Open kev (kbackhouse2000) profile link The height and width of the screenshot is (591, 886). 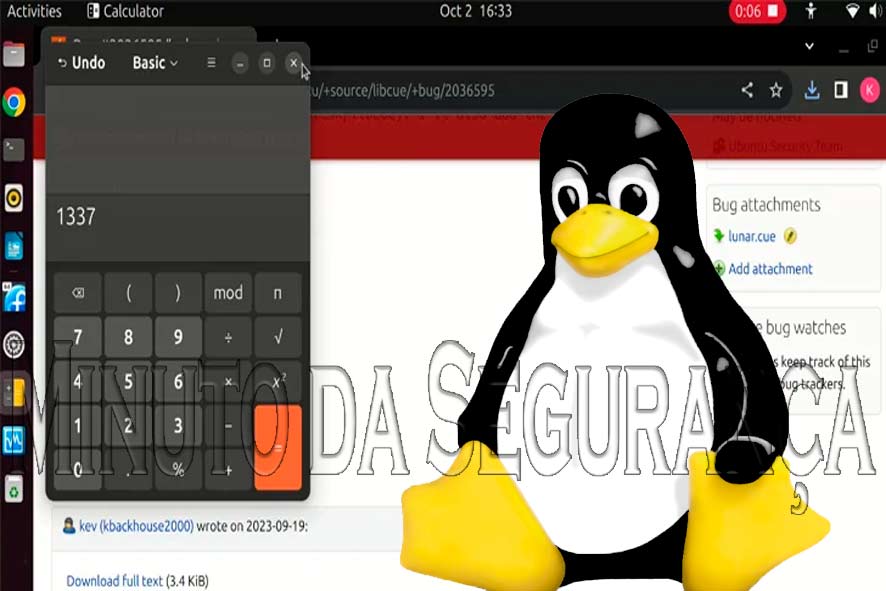click(136, 526)
